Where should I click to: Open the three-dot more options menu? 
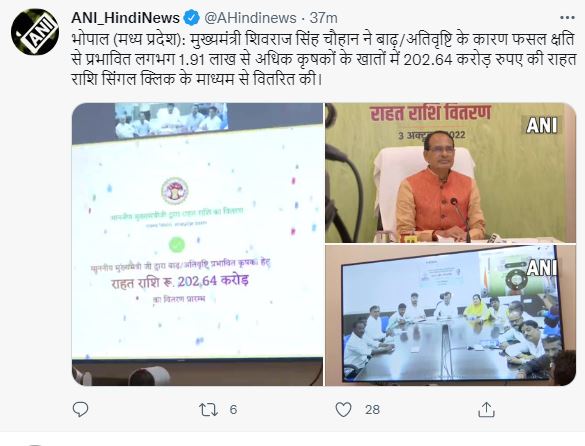pyautogui.click(x=567, y=18)
